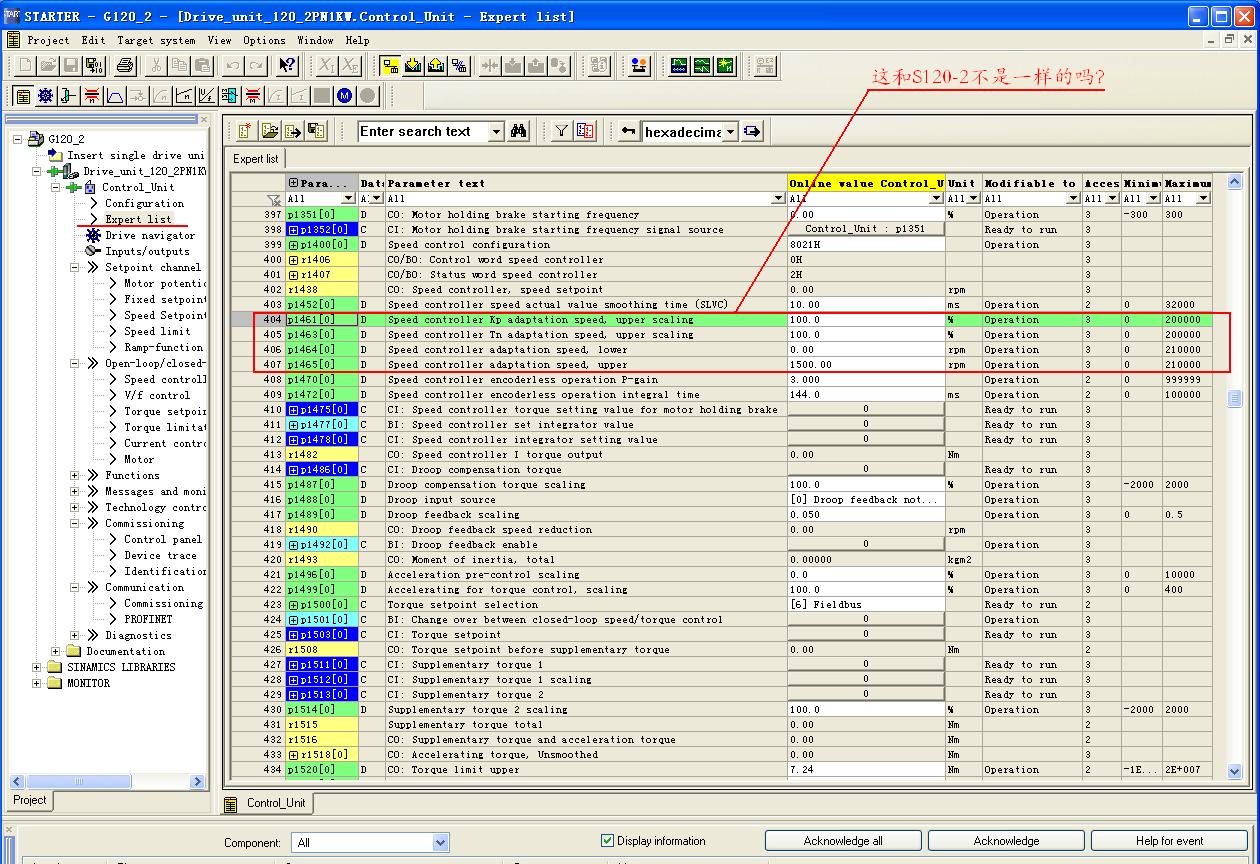This screenshot has height=864, width=1260.
Task: Open the search text history dropdown arrow
Action: click(496, 132)
